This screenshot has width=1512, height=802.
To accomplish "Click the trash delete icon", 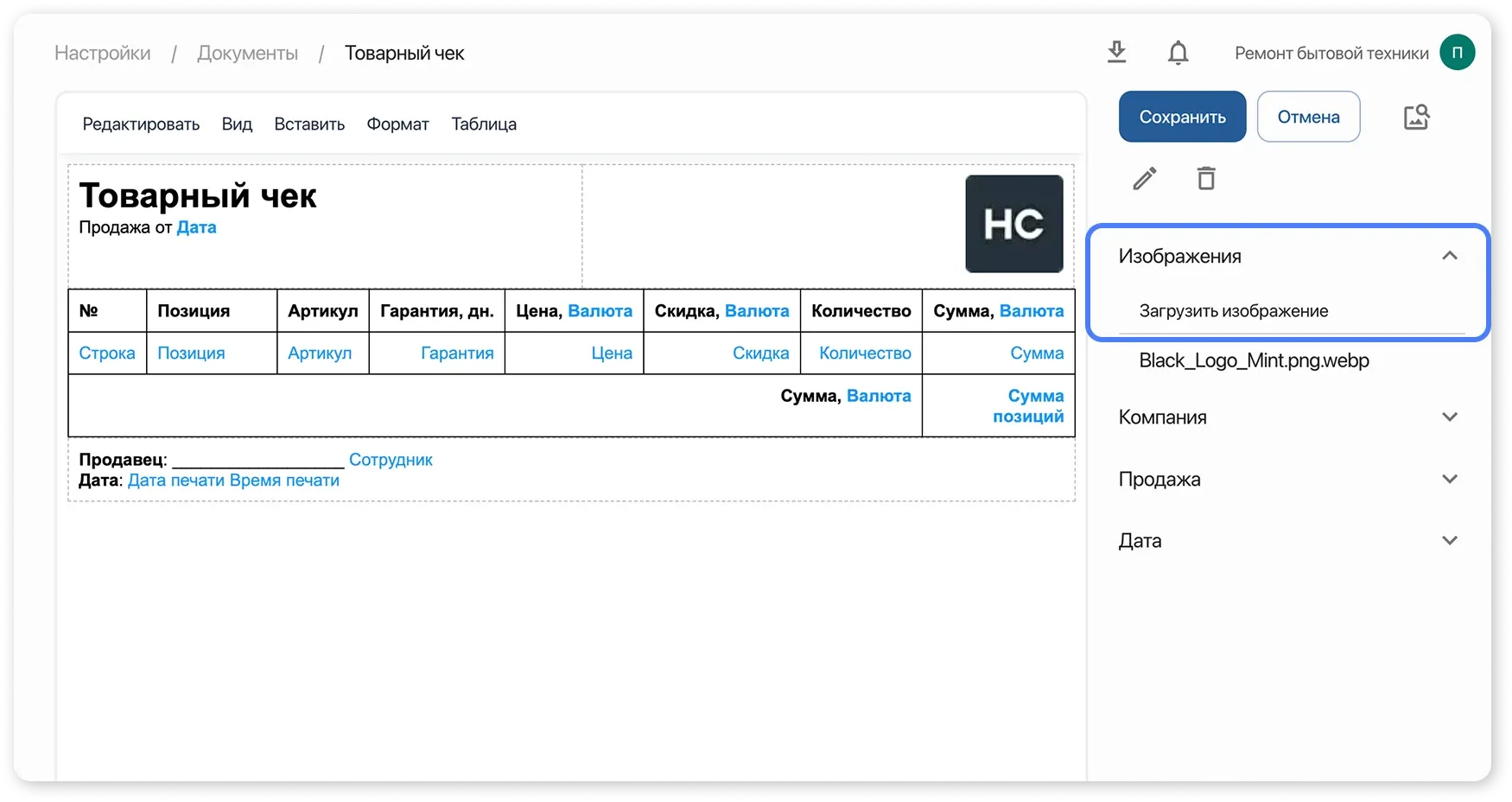I will click(x=1206, y=179).
